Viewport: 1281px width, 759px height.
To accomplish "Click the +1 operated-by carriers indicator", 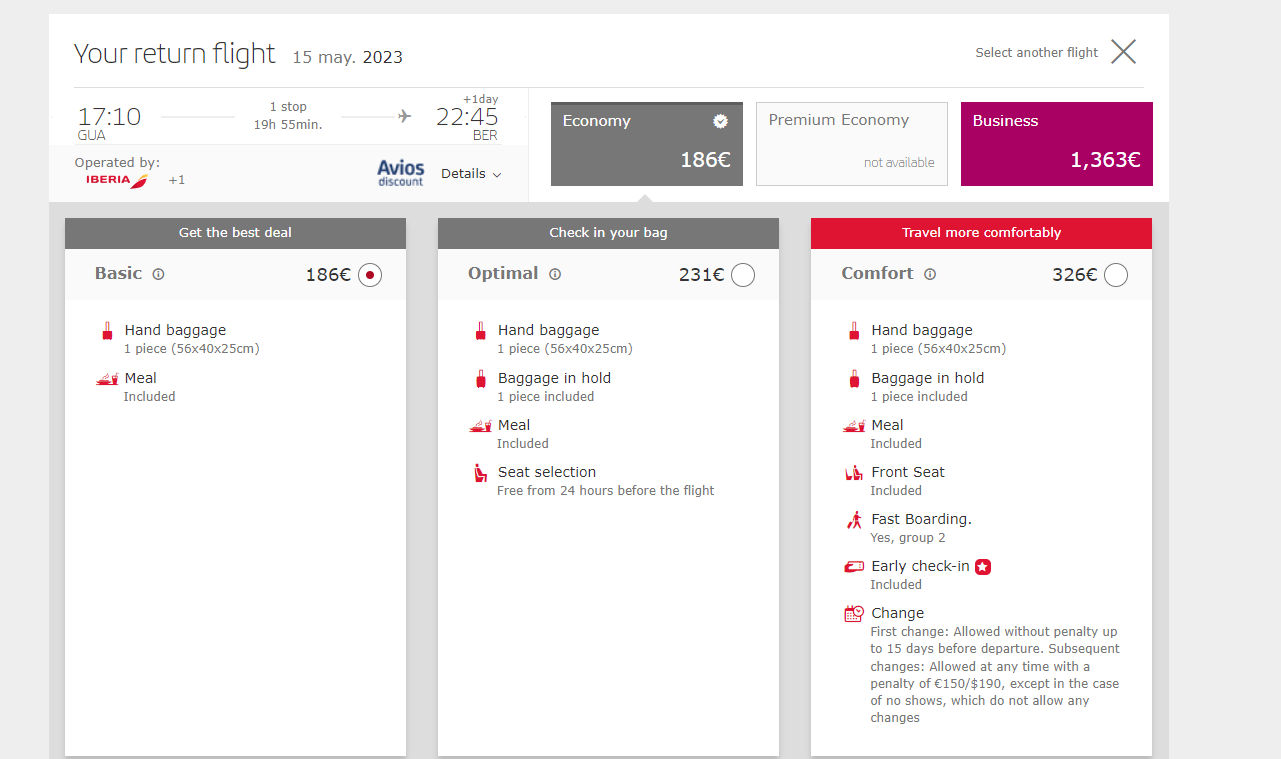I will (176, 180).
